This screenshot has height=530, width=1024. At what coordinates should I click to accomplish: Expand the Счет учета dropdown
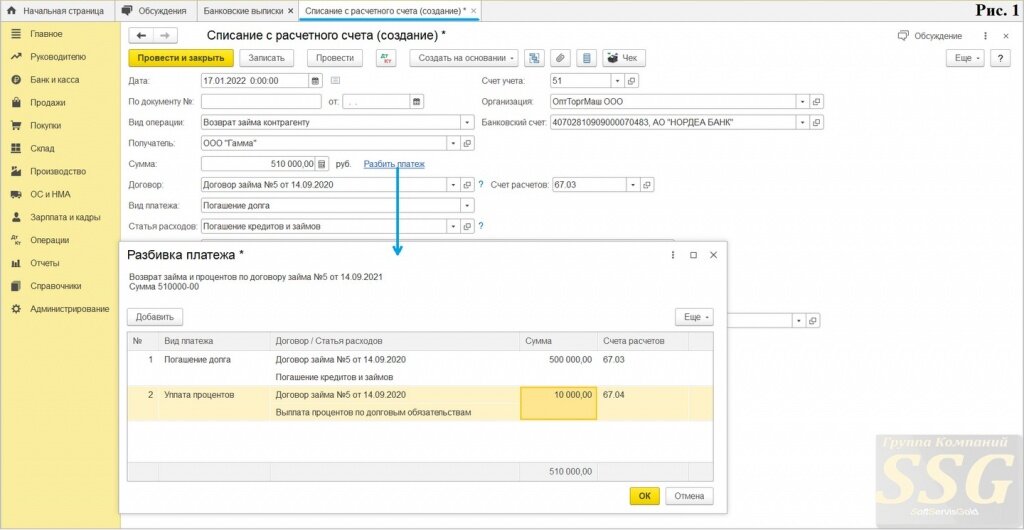(618, 81)
